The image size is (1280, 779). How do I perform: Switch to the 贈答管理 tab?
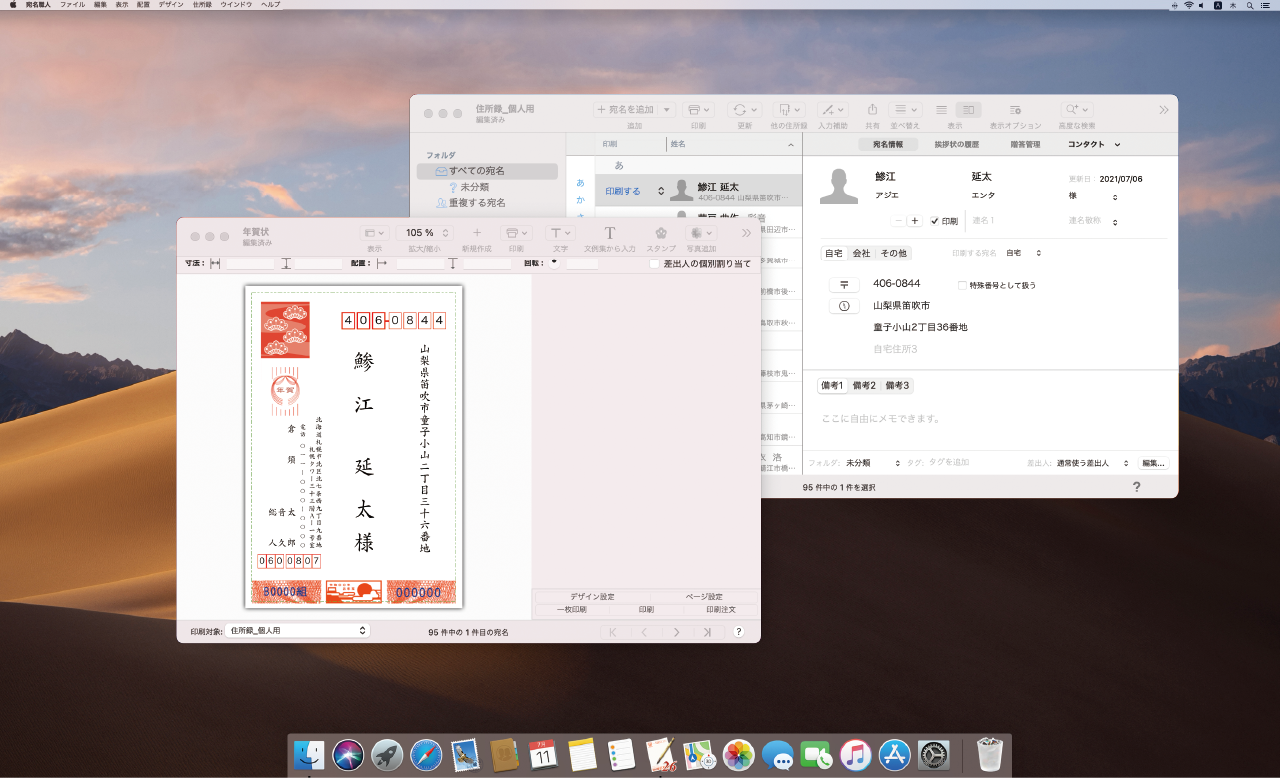1025,144
